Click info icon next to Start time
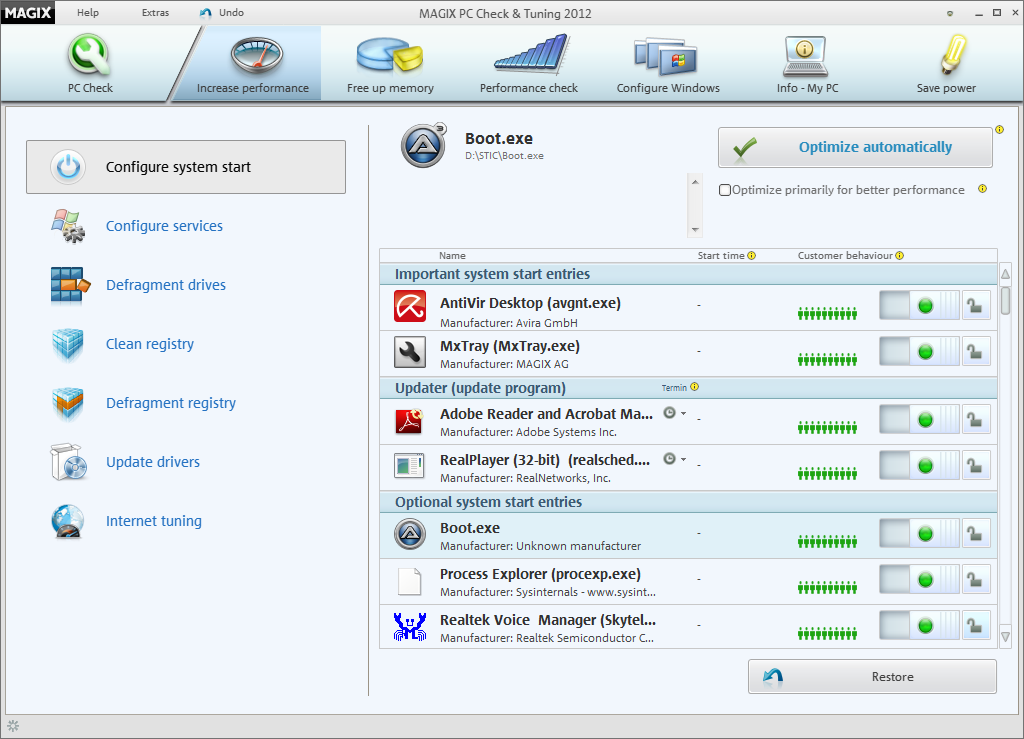1024x739 pixels. (x=752, y=255)
